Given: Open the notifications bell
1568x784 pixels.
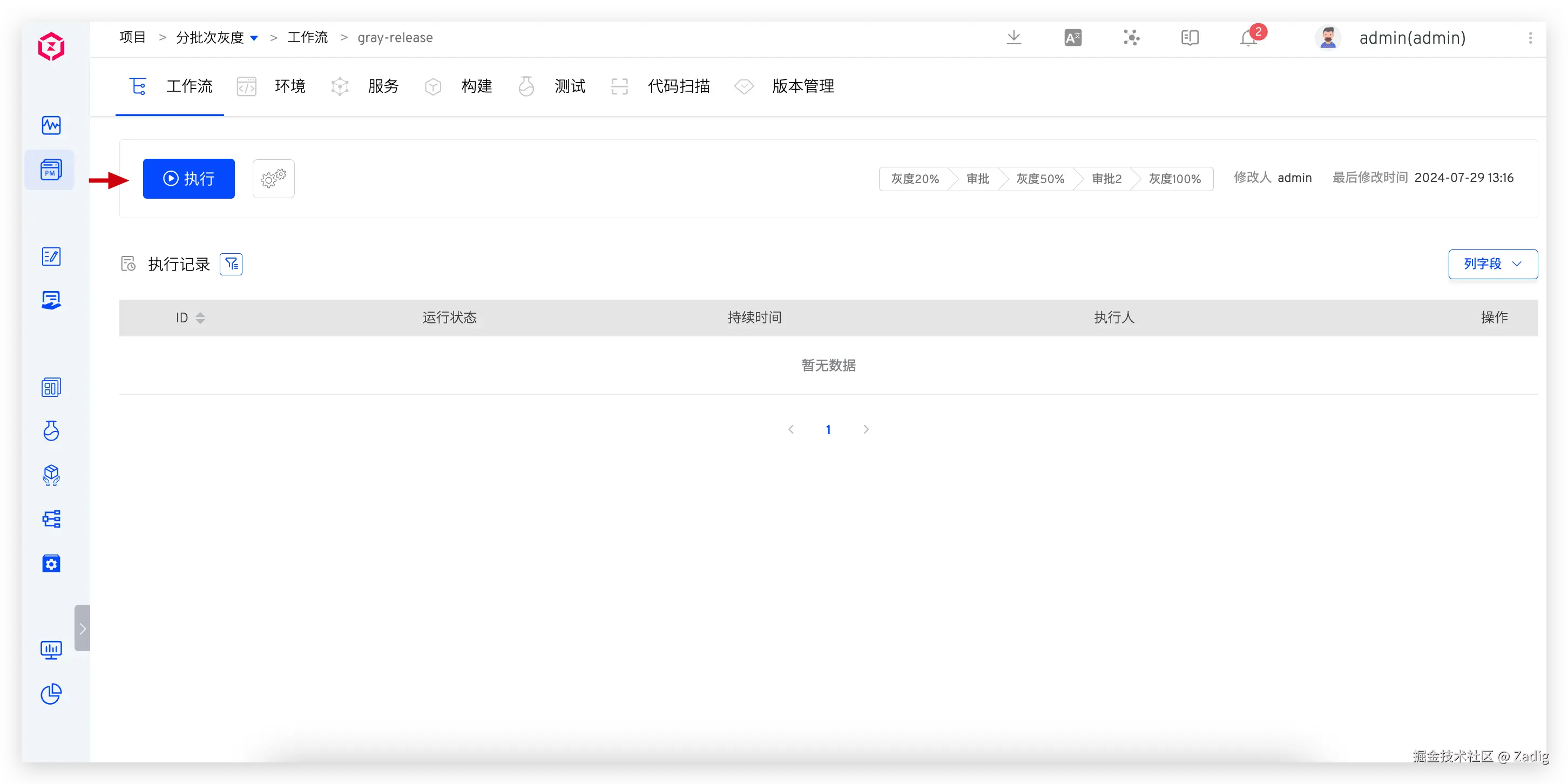Looking at the screenshot, I should pyautogui.click(x=1248, y=38).
